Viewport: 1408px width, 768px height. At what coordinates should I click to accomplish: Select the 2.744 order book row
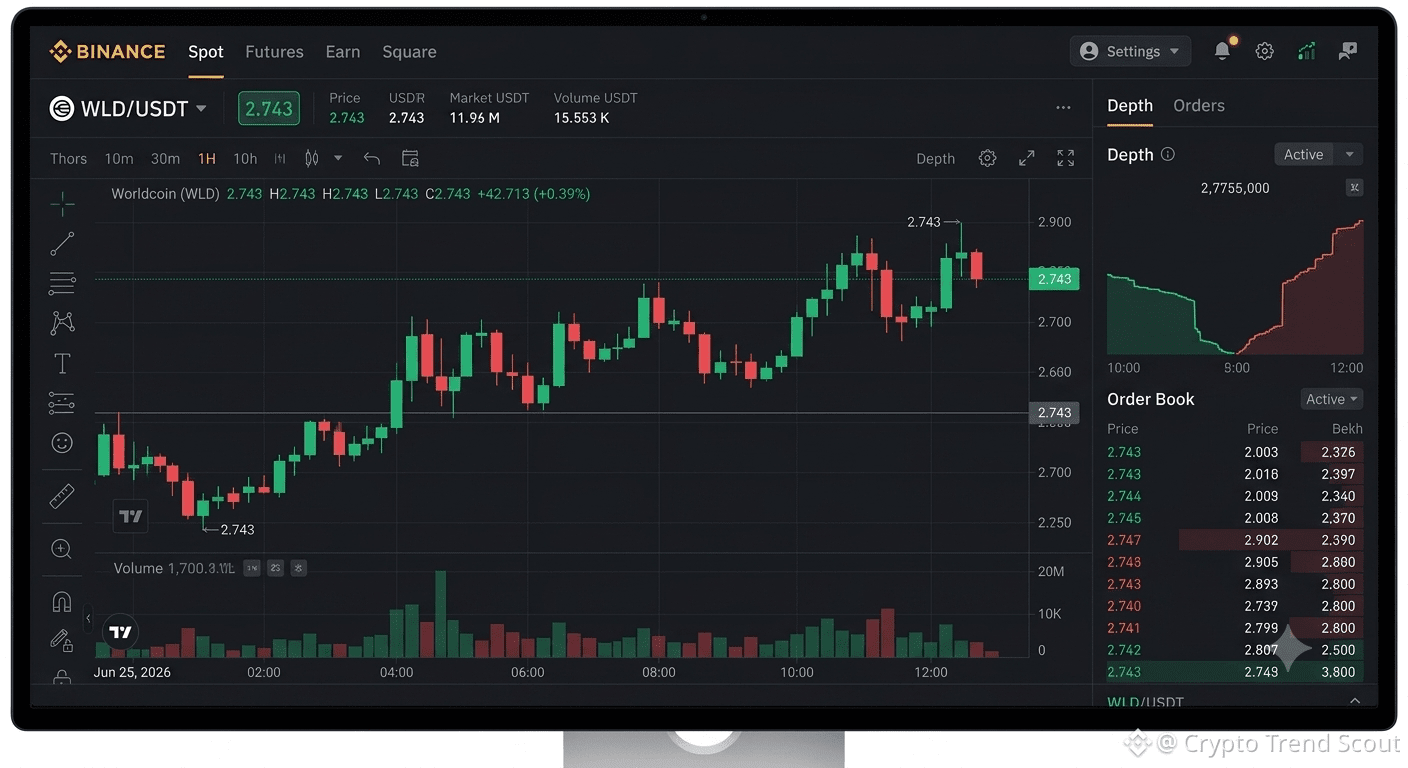(1235, 496)
